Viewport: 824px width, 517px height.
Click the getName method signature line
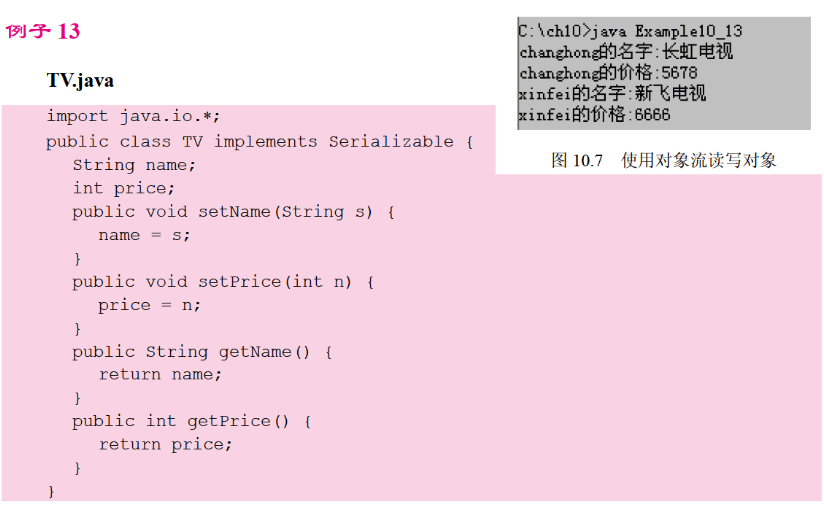[202, 351]
